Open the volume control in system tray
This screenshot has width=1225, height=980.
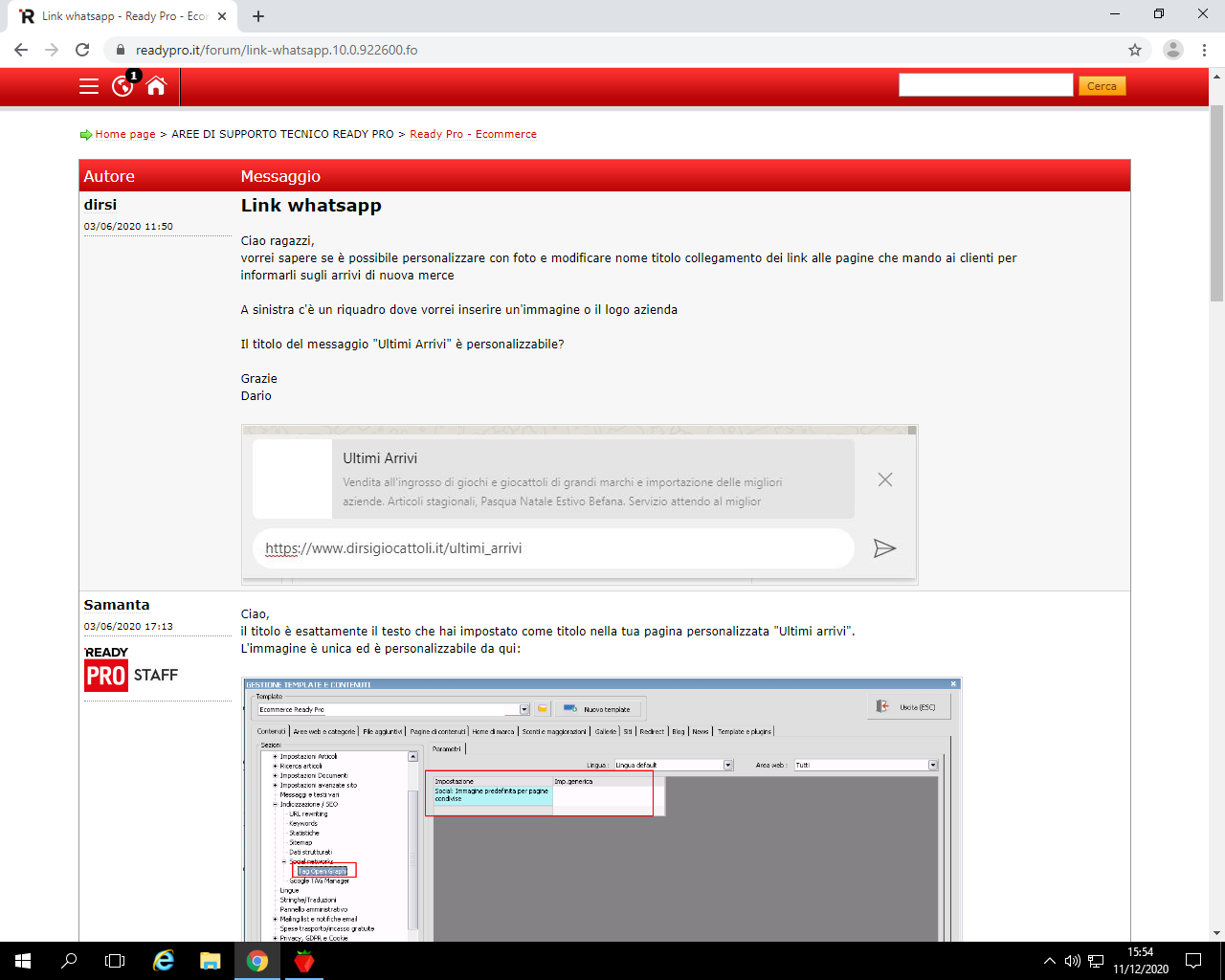pyautogui.click(x=1072, y=961)
